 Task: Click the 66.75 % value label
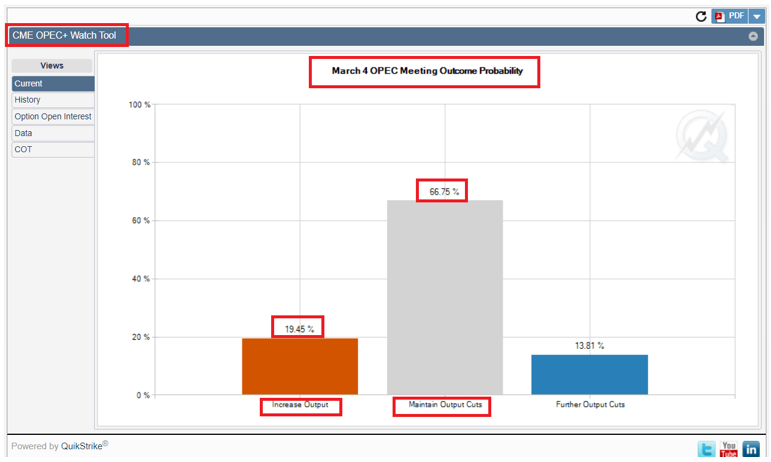pyautogui.click(x=444, y=192)
